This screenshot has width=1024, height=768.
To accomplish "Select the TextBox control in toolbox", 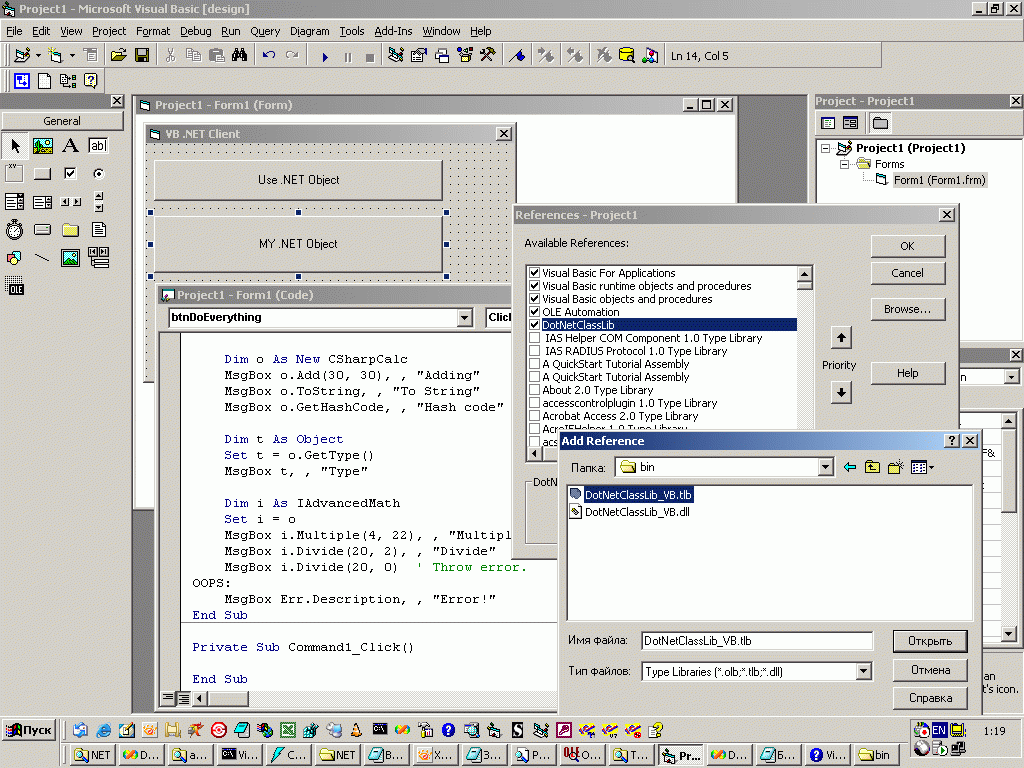I will click(98, 146).
